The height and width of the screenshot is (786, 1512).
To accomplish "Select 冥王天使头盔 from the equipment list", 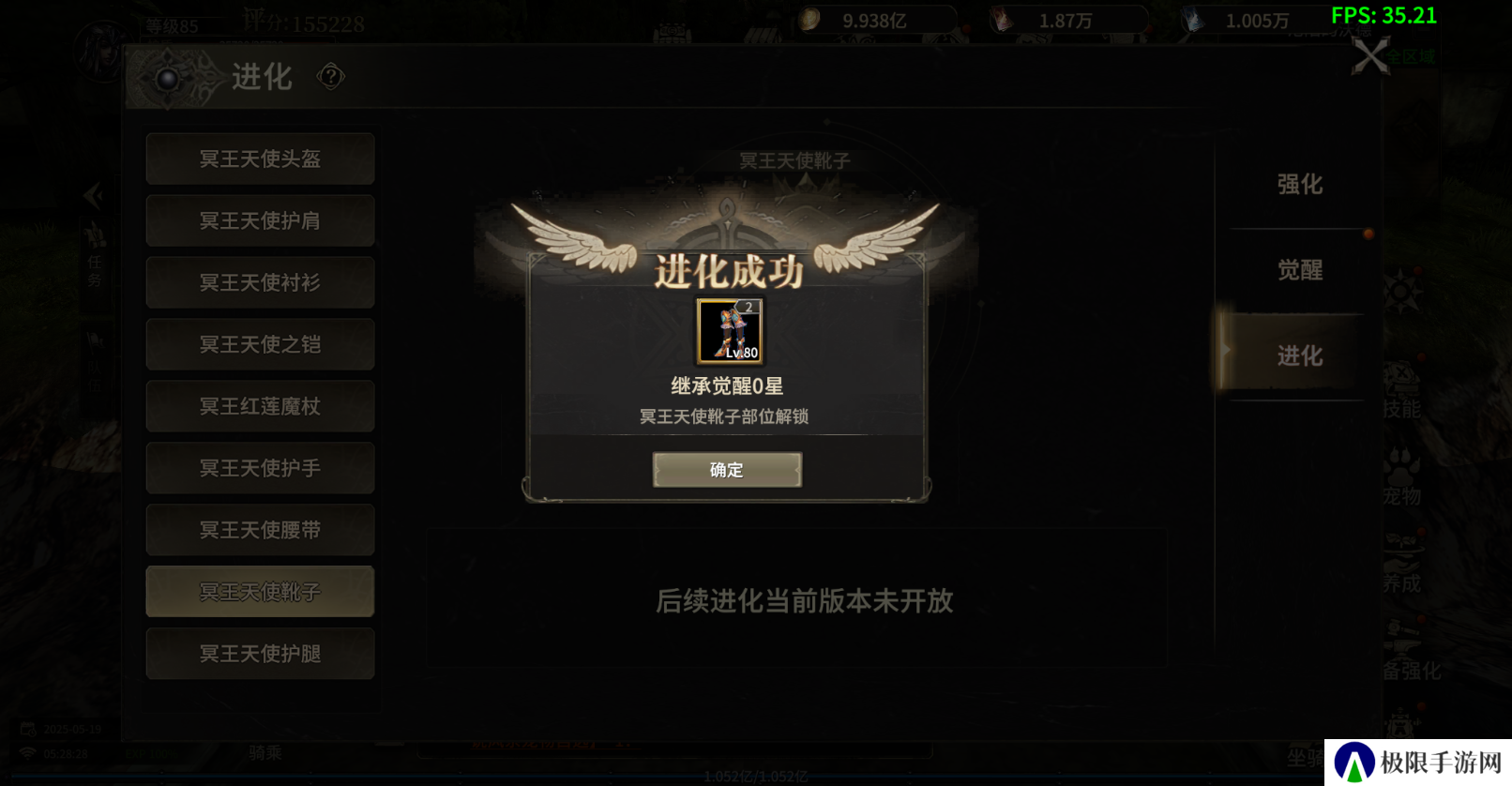I will click(260, 159).
